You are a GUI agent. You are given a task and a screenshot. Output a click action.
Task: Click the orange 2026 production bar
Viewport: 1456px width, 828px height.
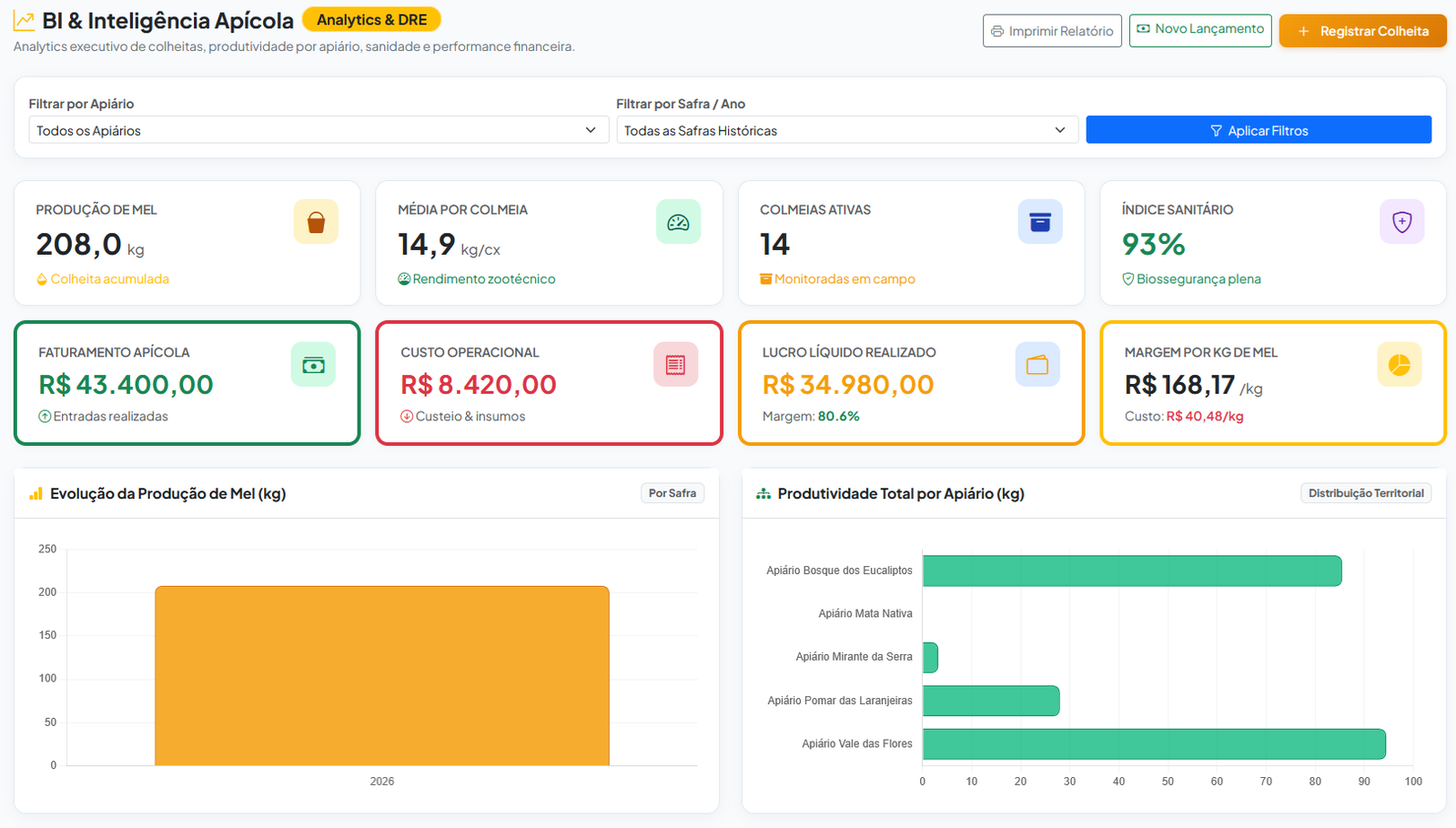[x=382, y=676]
